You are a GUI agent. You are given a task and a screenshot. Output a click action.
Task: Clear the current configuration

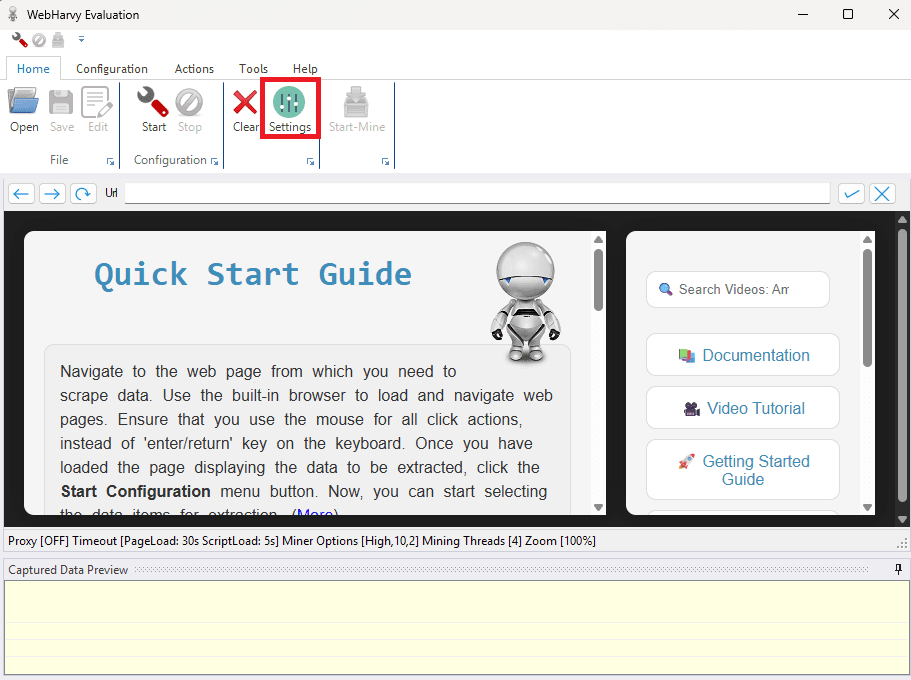[x=244, y=108]
